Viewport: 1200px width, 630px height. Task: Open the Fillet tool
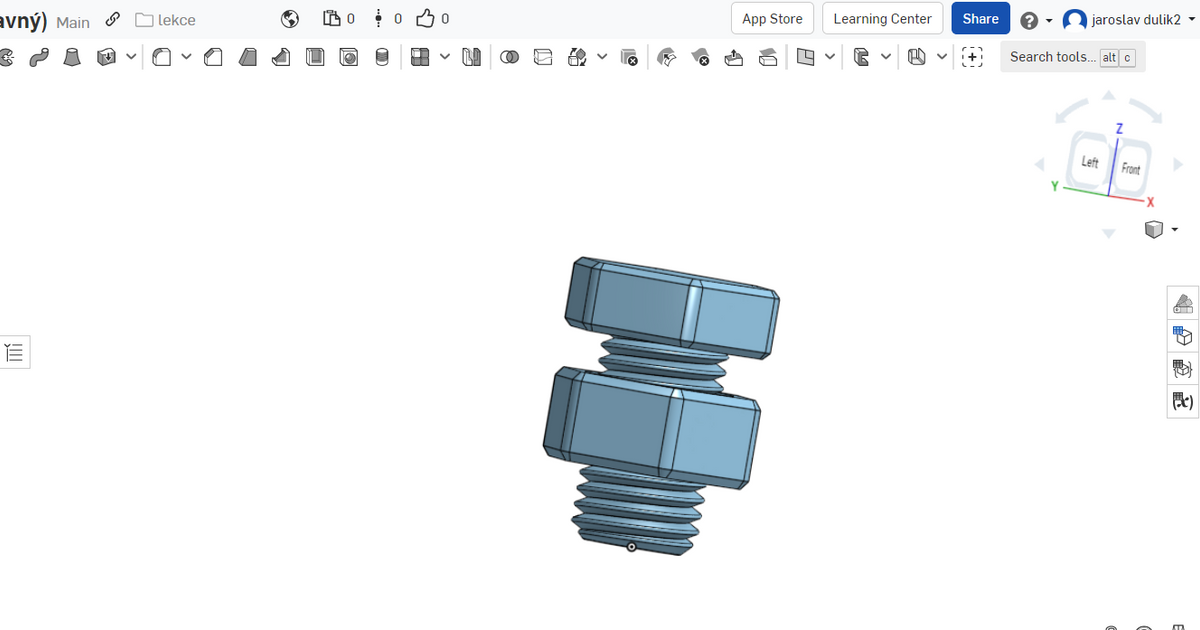point(161,57)
